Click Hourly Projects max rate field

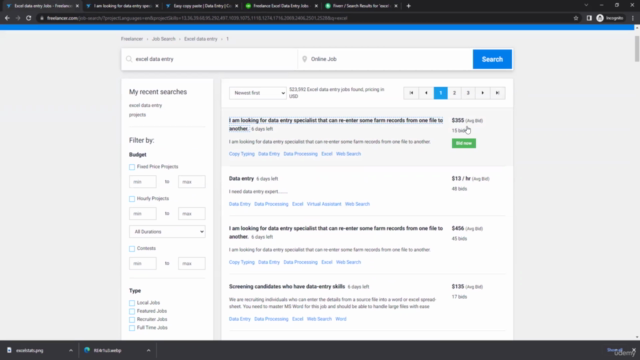pos(192,213)
